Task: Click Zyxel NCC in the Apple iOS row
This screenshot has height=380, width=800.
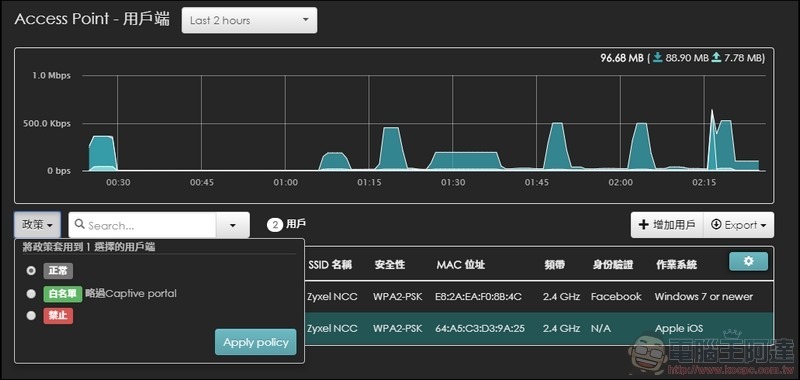Action: pos(332,328)
